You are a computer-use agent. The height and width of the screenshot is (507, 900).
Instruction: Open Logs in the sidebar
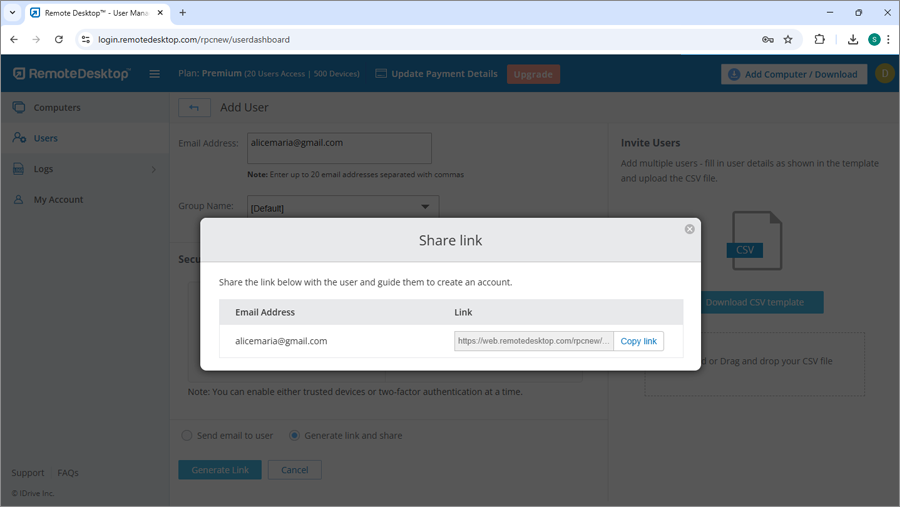(x=43, y=169)
